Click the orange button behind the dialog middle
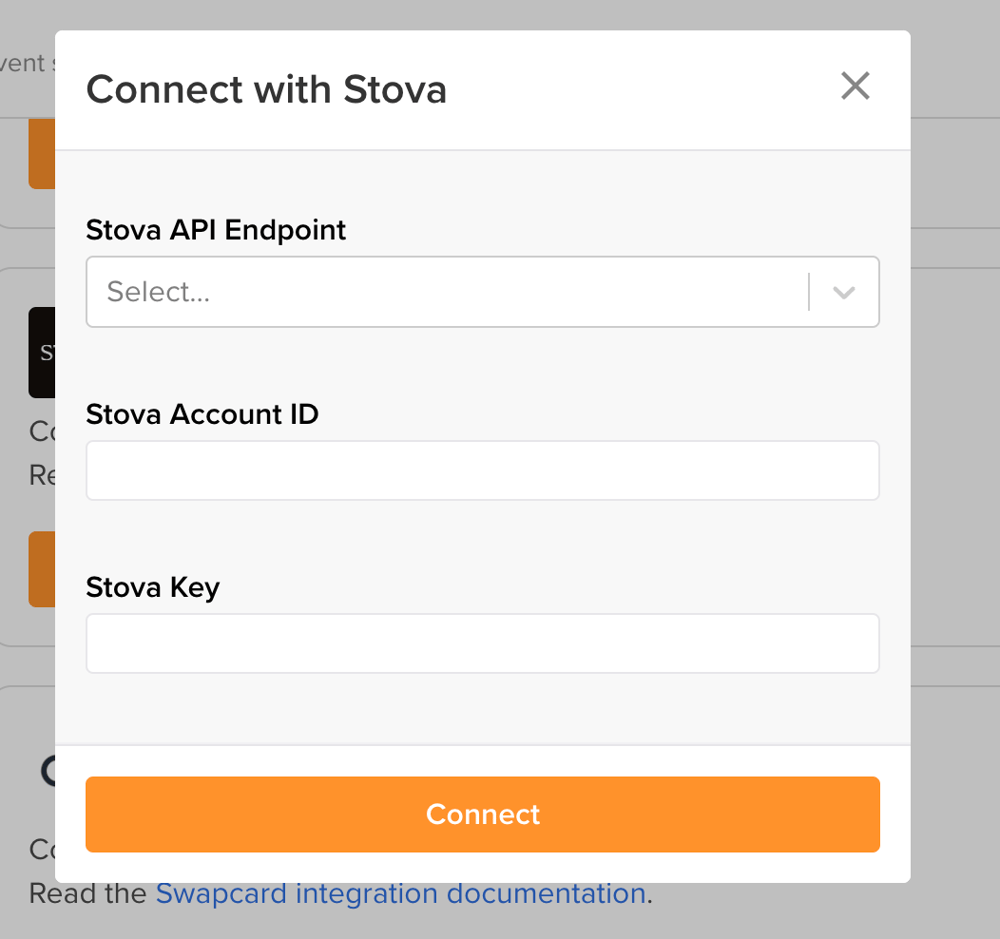The height and width of the screenshot is (939, 1000). click(x=41, y=569)
